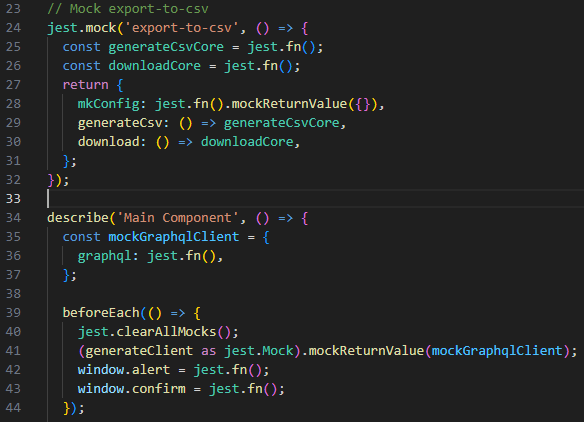Click line number 33 in gutter

pos(13,199)
